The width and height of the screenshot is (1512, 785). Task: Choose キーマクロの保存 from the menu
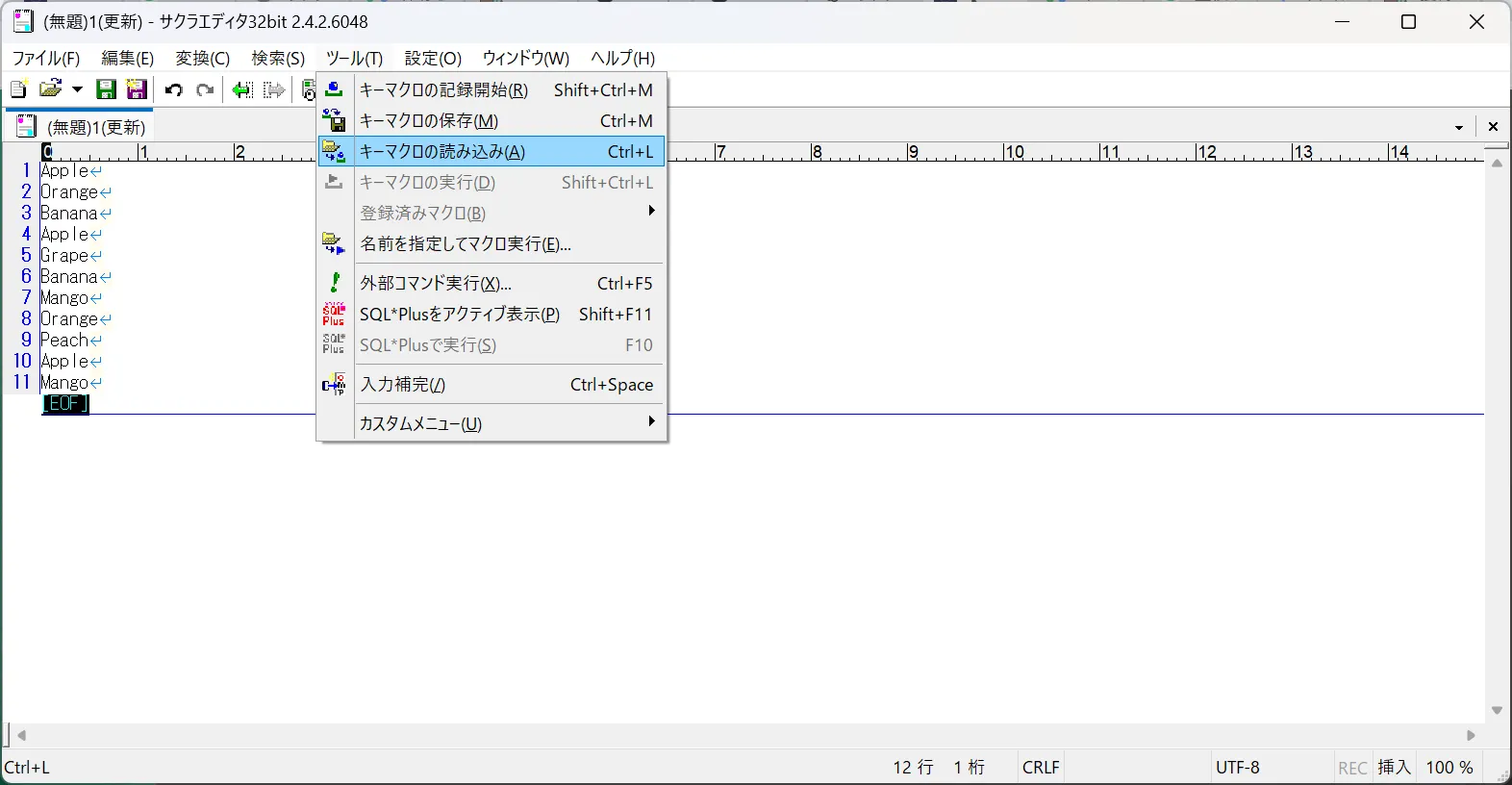429,121
